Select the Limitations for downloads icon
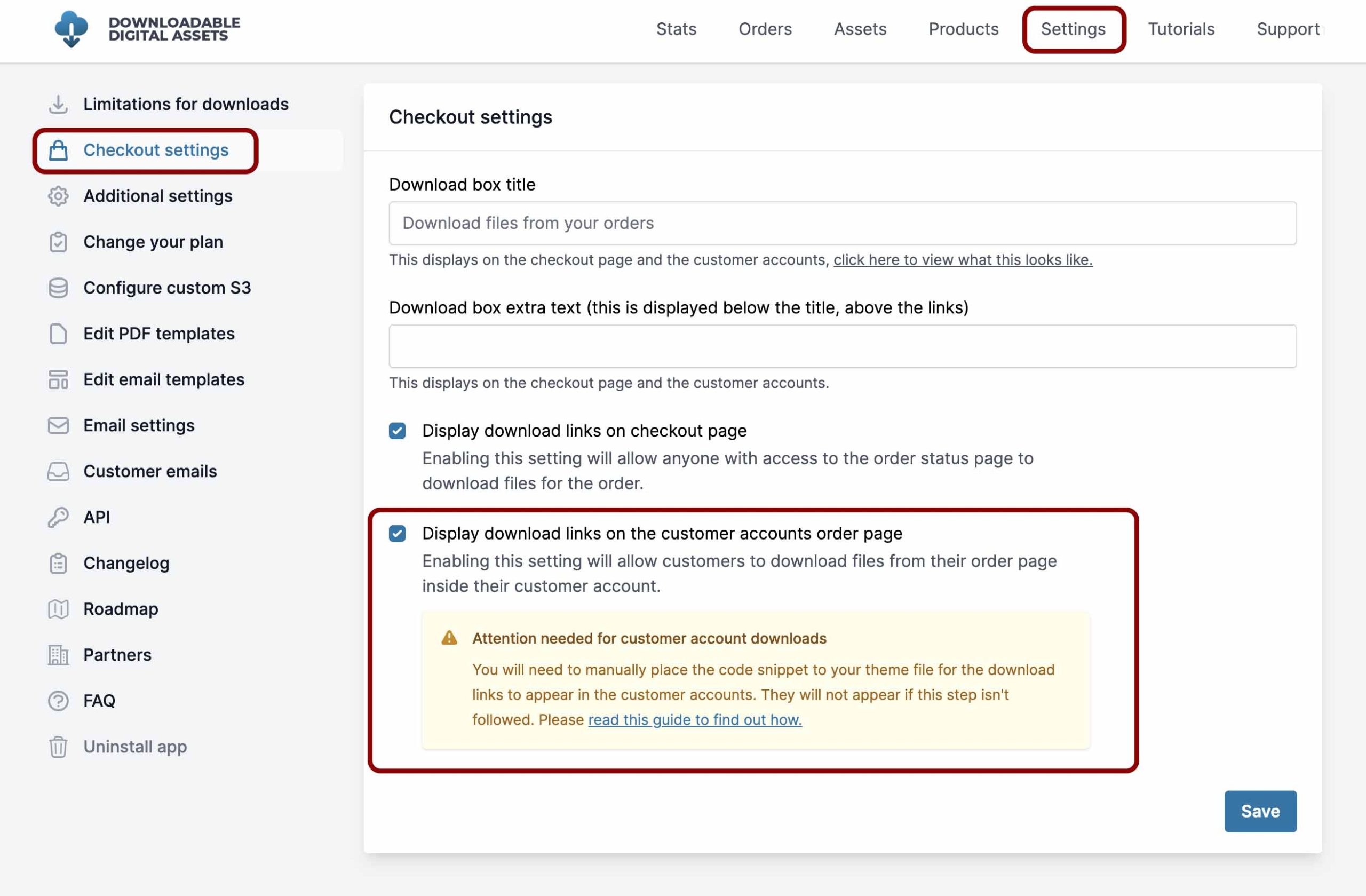1366x896 pixels. [58, 104]
